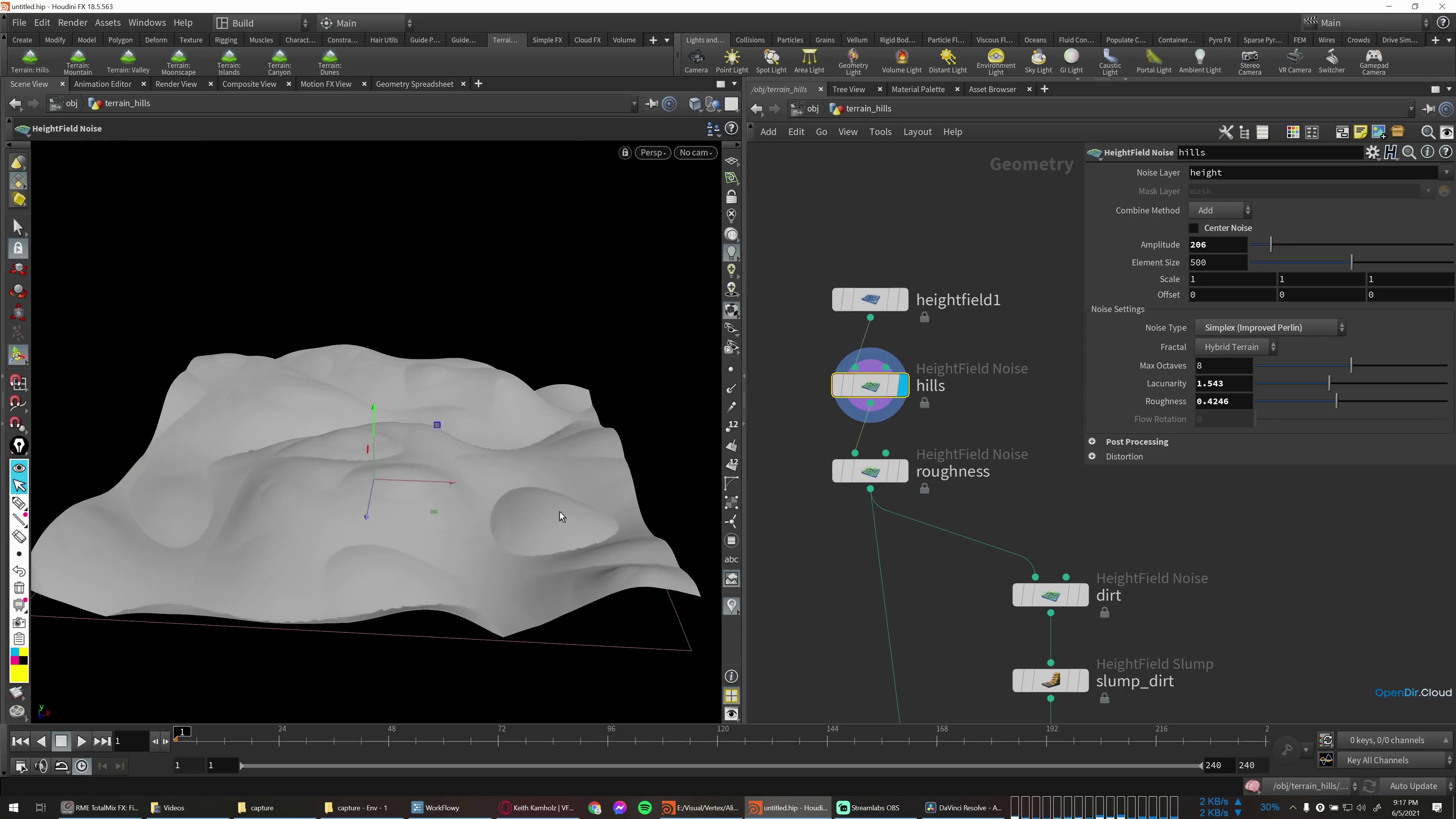Change the Noise Type from Simplex (Improved Perlin)
1456x819 pixels.
pos(1270,327)
